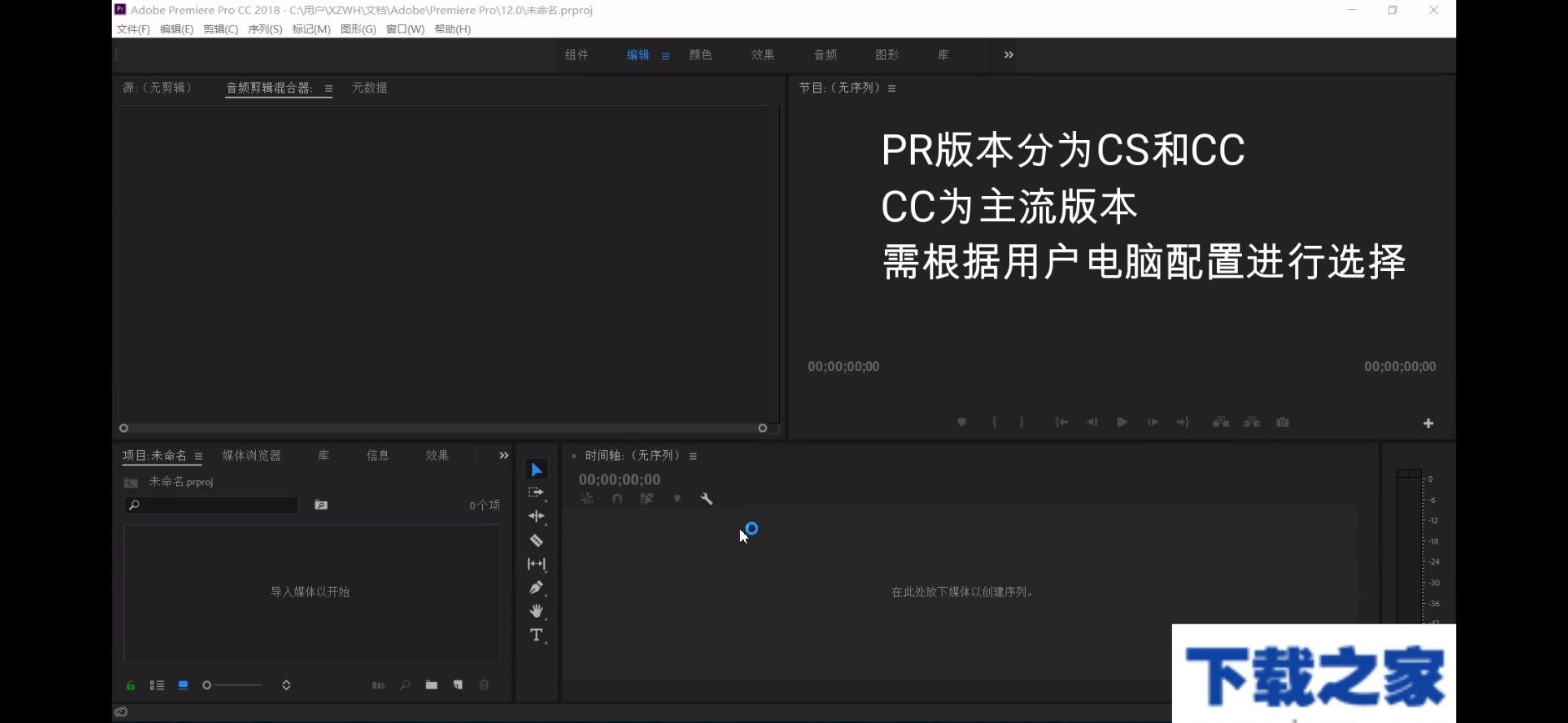Screen dimensions: 1568x723
Task: Open Program monitor button editor plus
Action: click(1428, 424)
